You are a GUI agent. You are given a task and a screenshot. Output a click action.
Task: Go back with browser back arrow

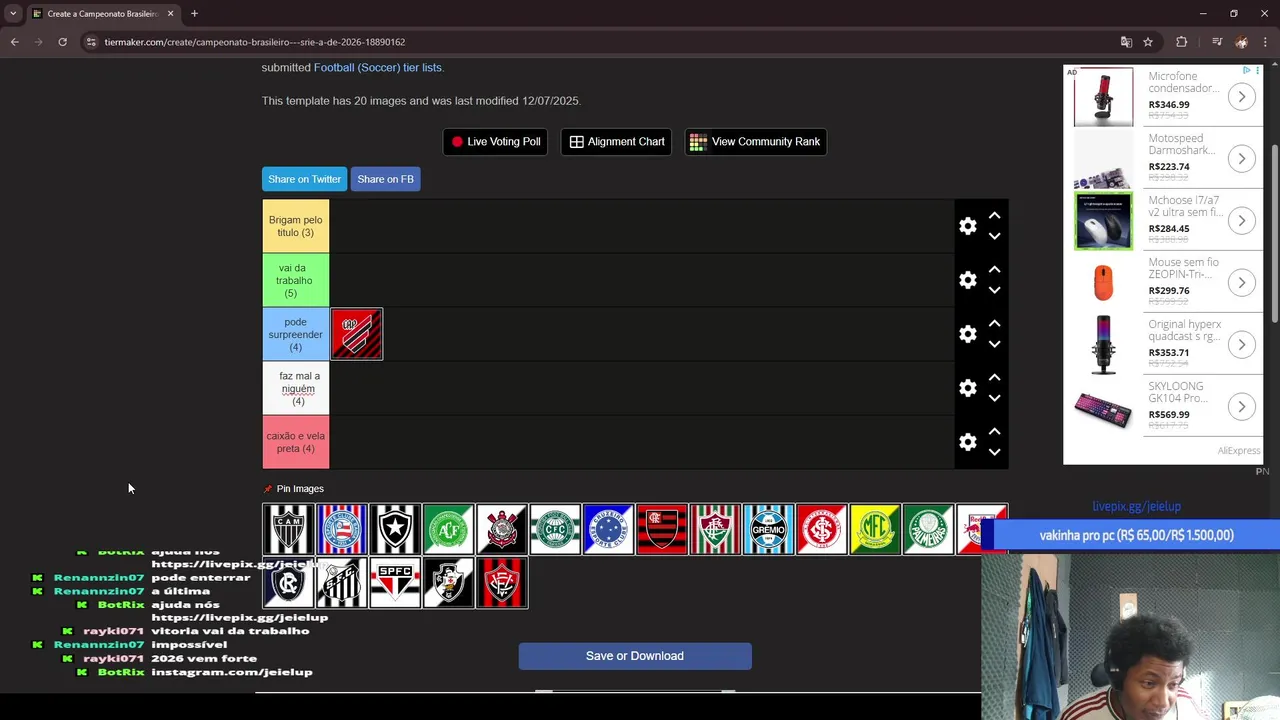point(14,42)
